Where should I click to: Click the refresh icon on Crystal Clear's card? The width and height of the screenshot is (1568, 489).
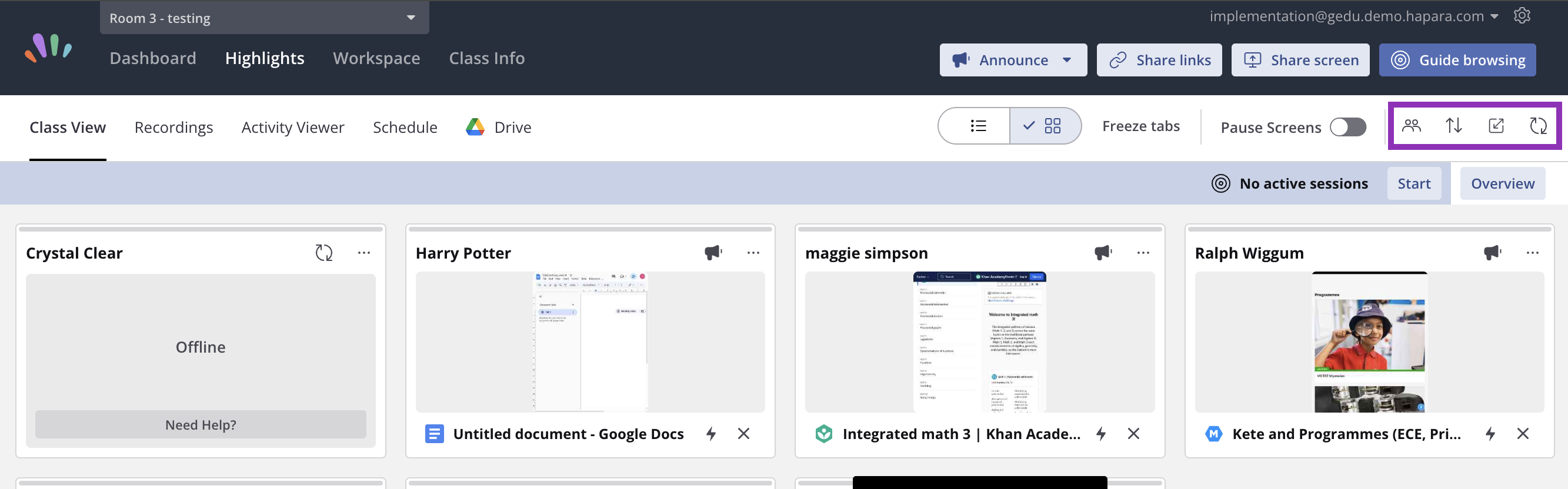point(324,252)
